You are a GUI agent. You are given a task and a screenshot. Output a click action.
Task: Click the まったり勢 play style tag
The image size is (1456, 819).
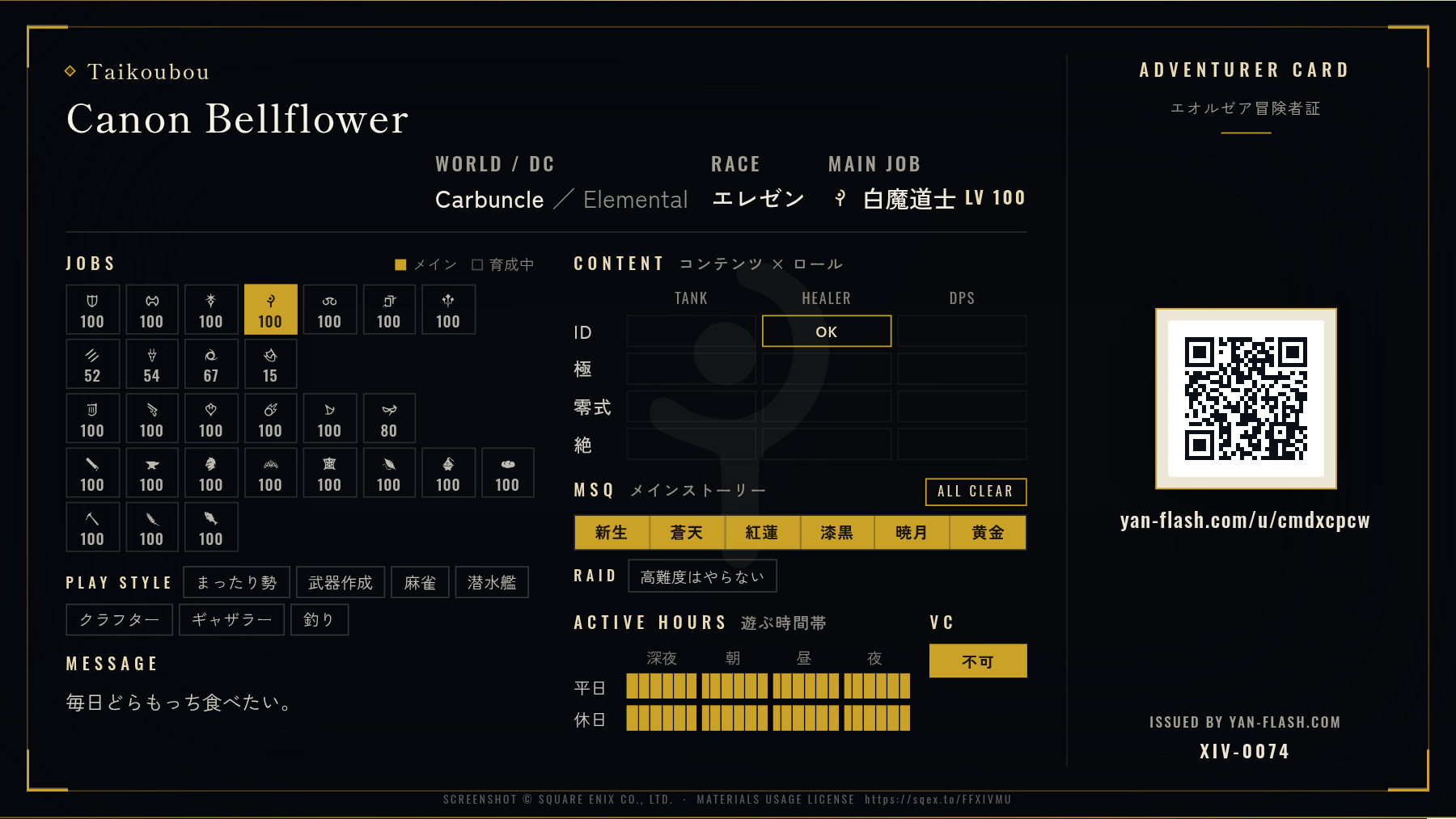(236, 582)
